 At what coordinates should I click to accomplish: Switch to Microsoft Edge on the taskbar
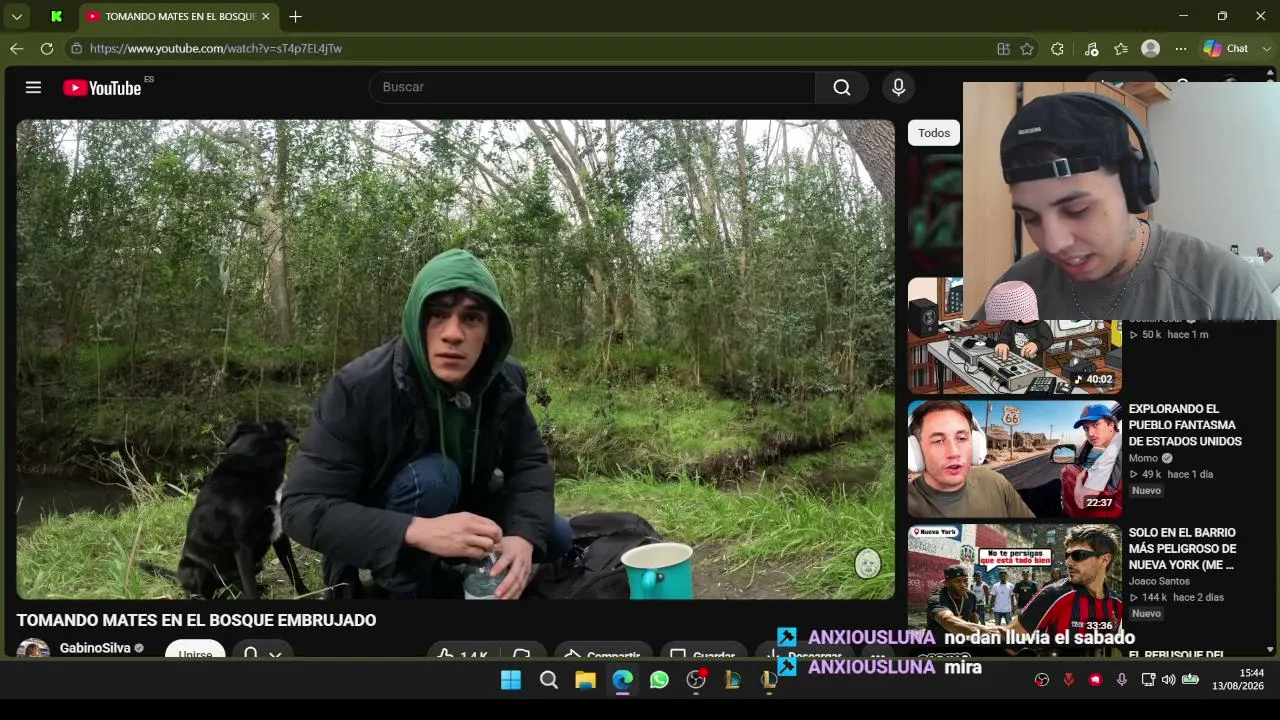[622, 680]
